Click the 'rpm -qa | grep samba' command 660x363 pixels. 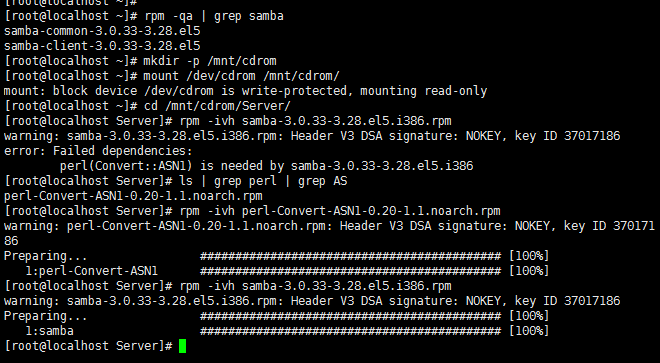pos(214,16)
